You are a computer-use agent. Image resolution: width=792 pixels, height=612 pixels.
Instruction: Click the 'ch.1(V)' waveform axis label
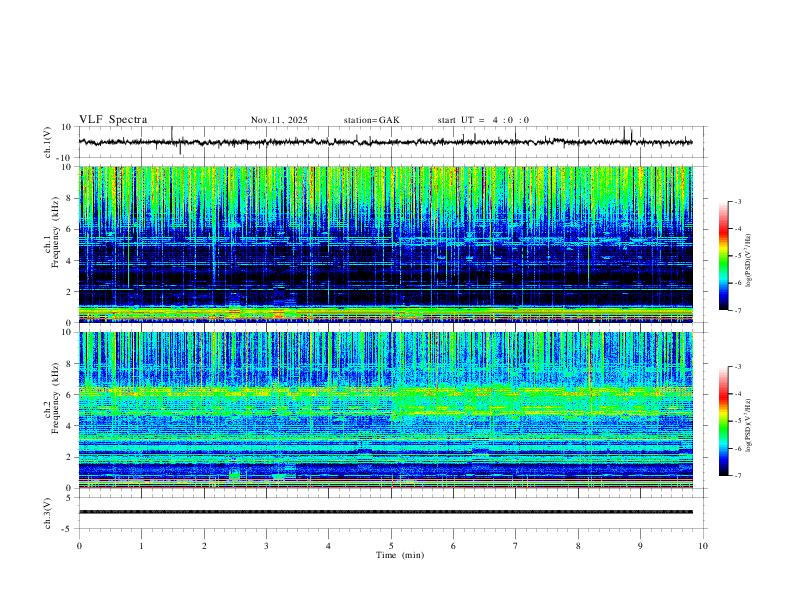pyautogui.click(x=47, y=142)
